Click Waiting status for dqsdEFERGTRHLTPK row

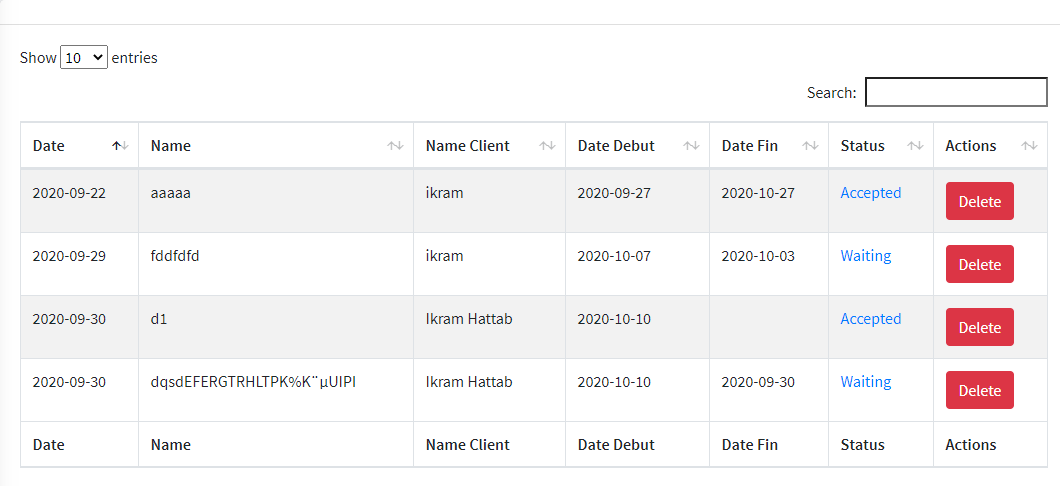point(865,382)
